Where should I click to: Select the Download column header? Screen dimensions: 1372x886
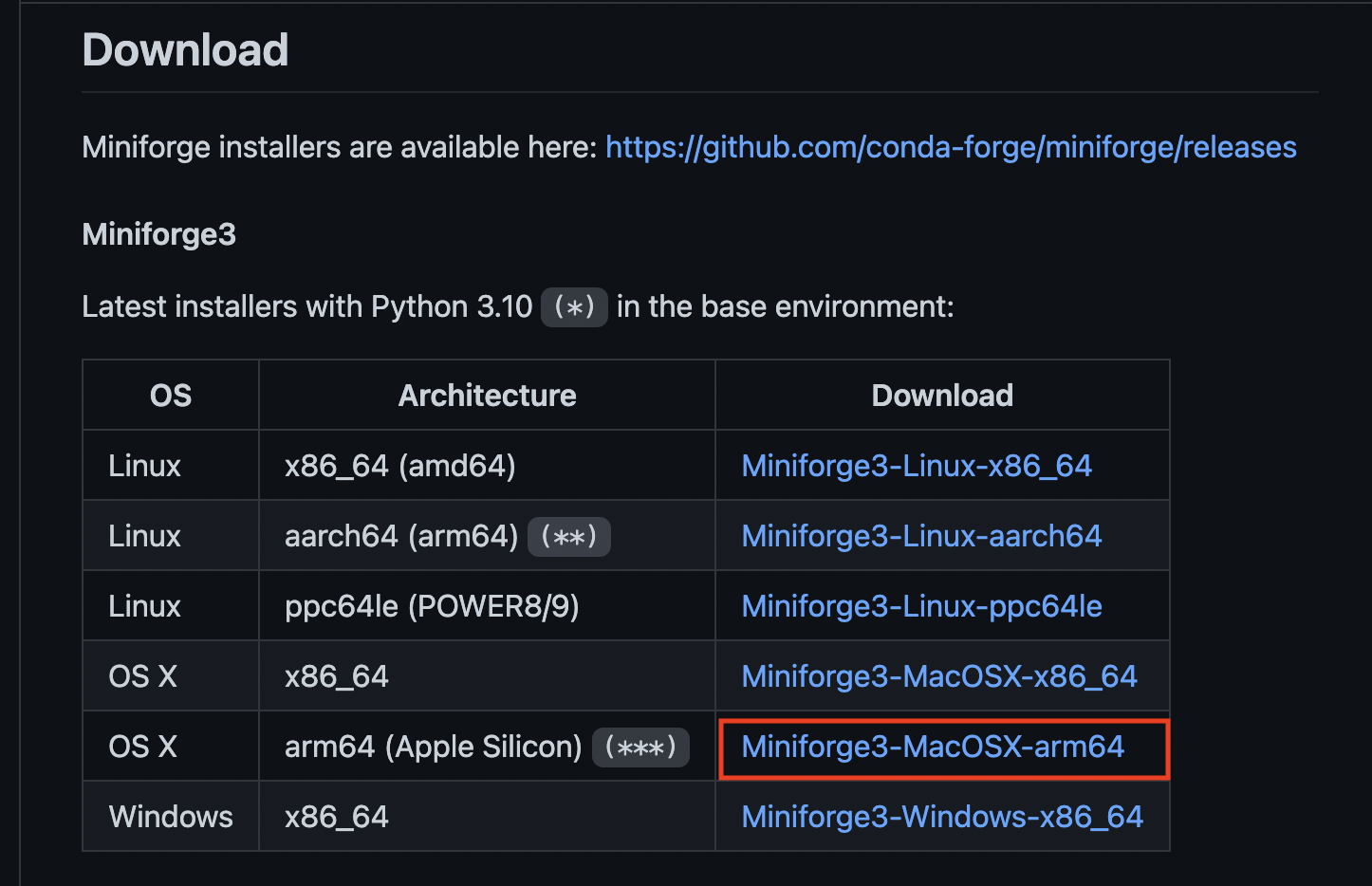click(941, 395)
